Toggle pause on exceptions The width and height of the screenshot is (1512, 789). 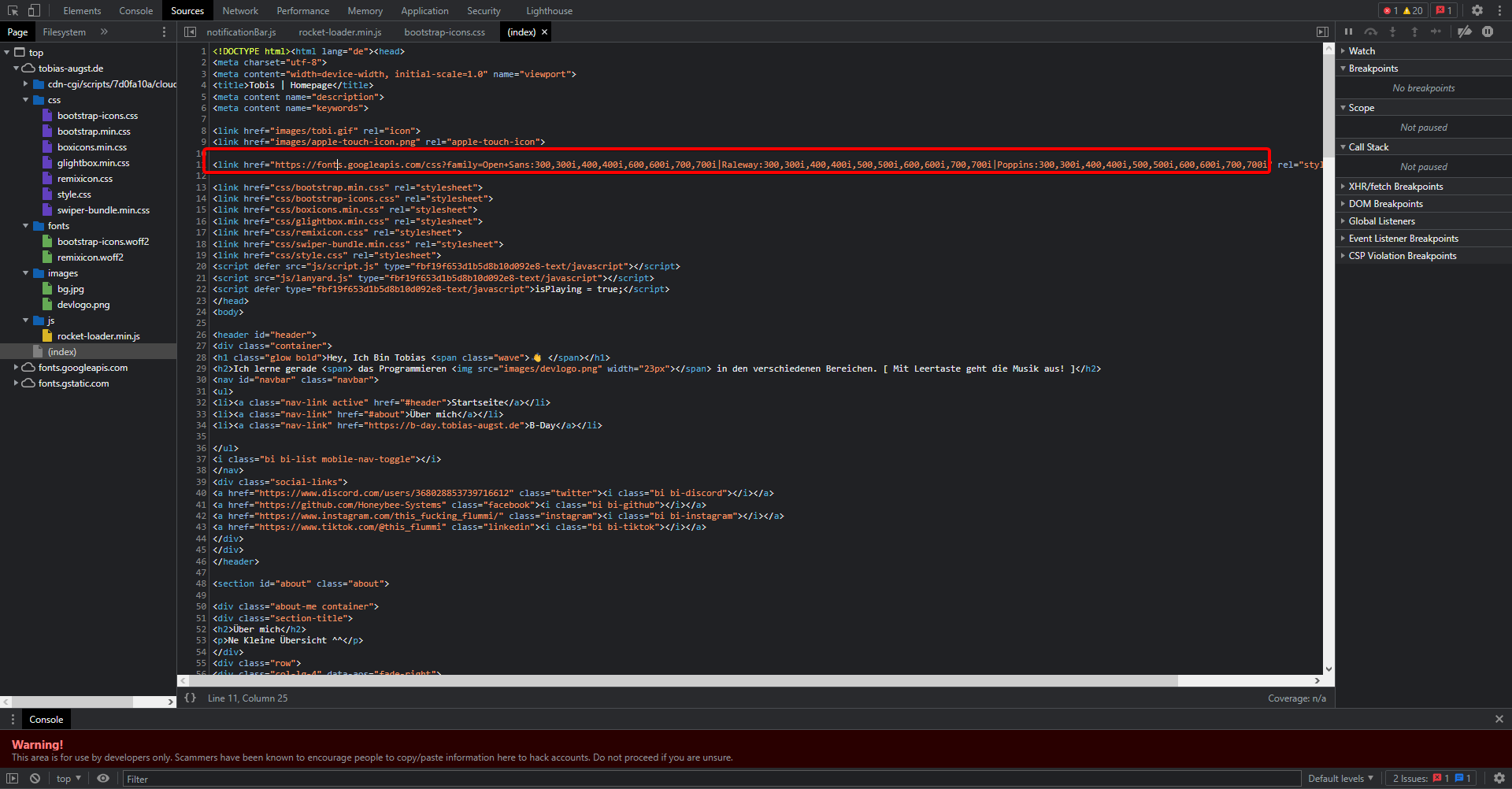click(1488, 31)
